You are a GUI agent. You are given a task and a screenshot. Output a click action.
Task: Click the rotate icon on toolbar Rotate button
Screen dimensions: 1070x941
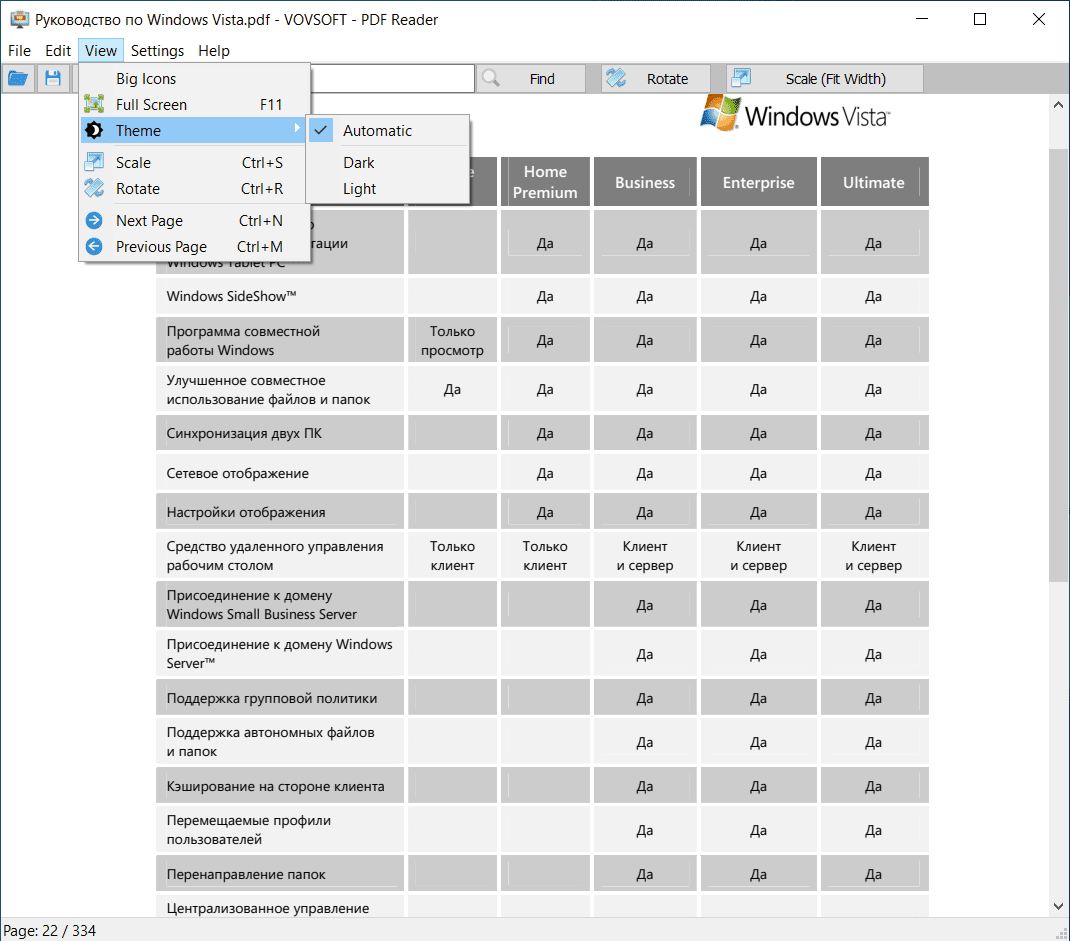(616, 78)
